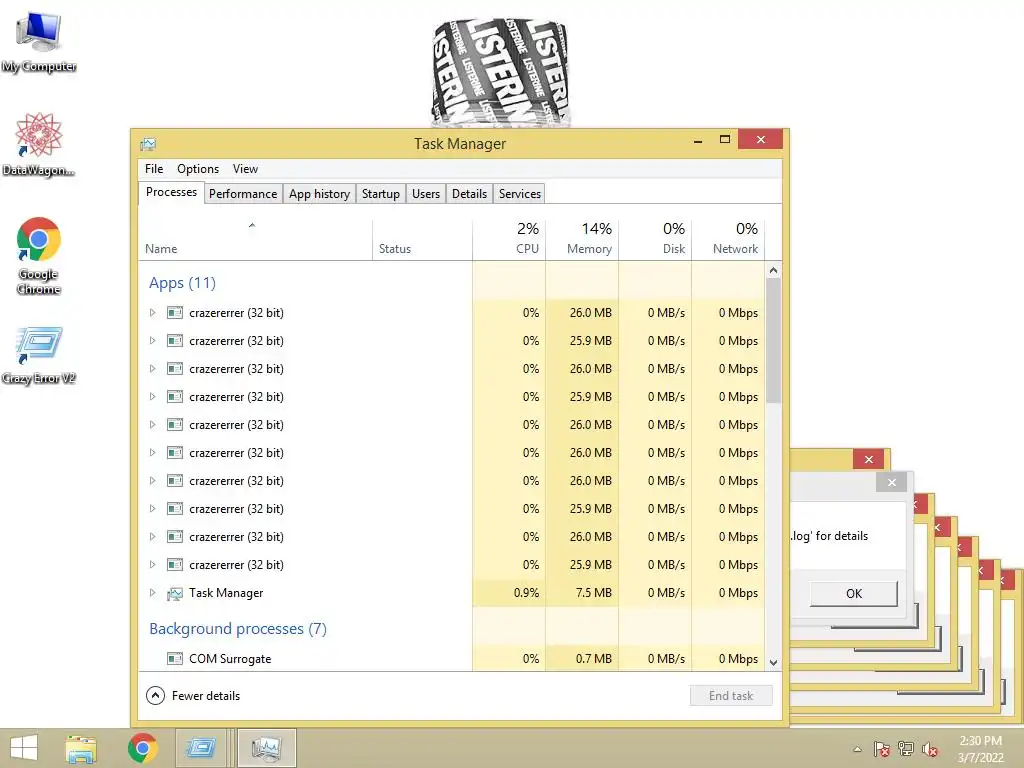
Task: Expand the eighth crazererrer row arrow
Action: 152,509
